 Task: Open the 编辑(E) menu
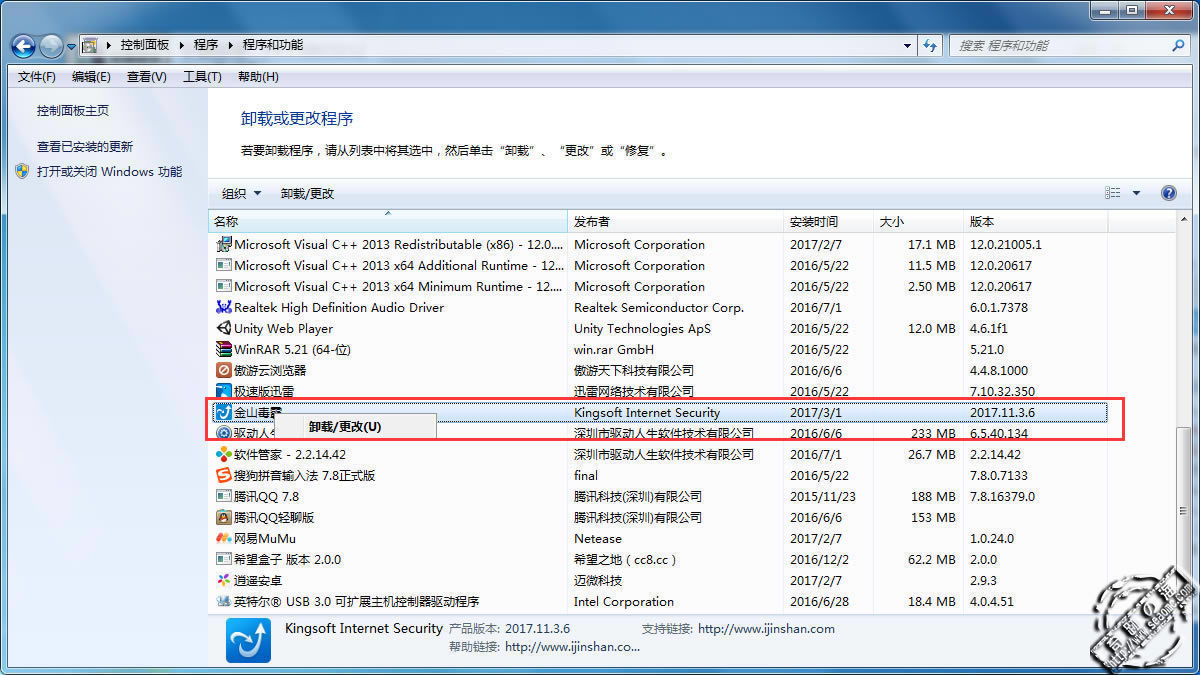[x=91, y=77]
